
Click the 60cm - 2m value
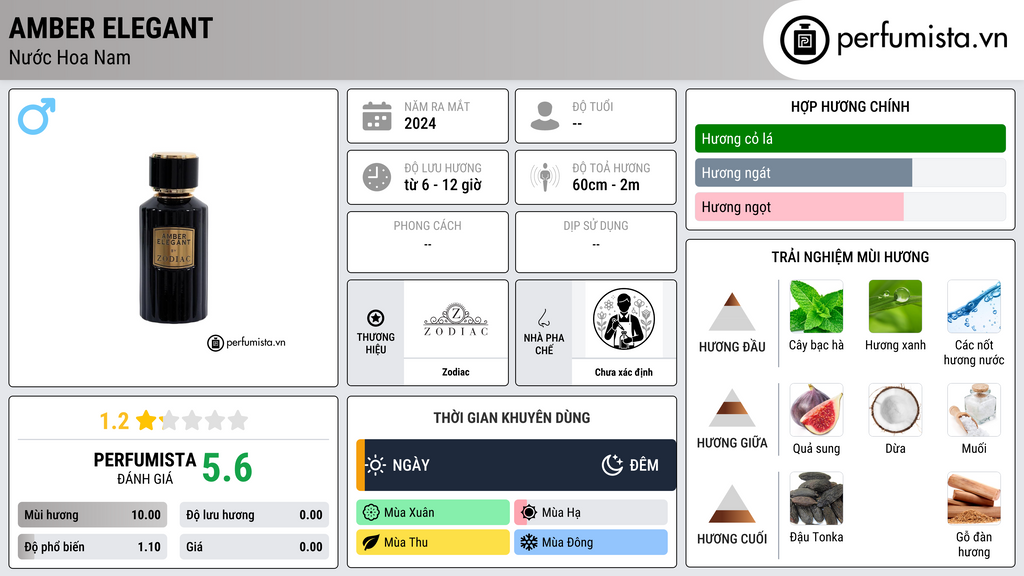(x=606, y=185)
